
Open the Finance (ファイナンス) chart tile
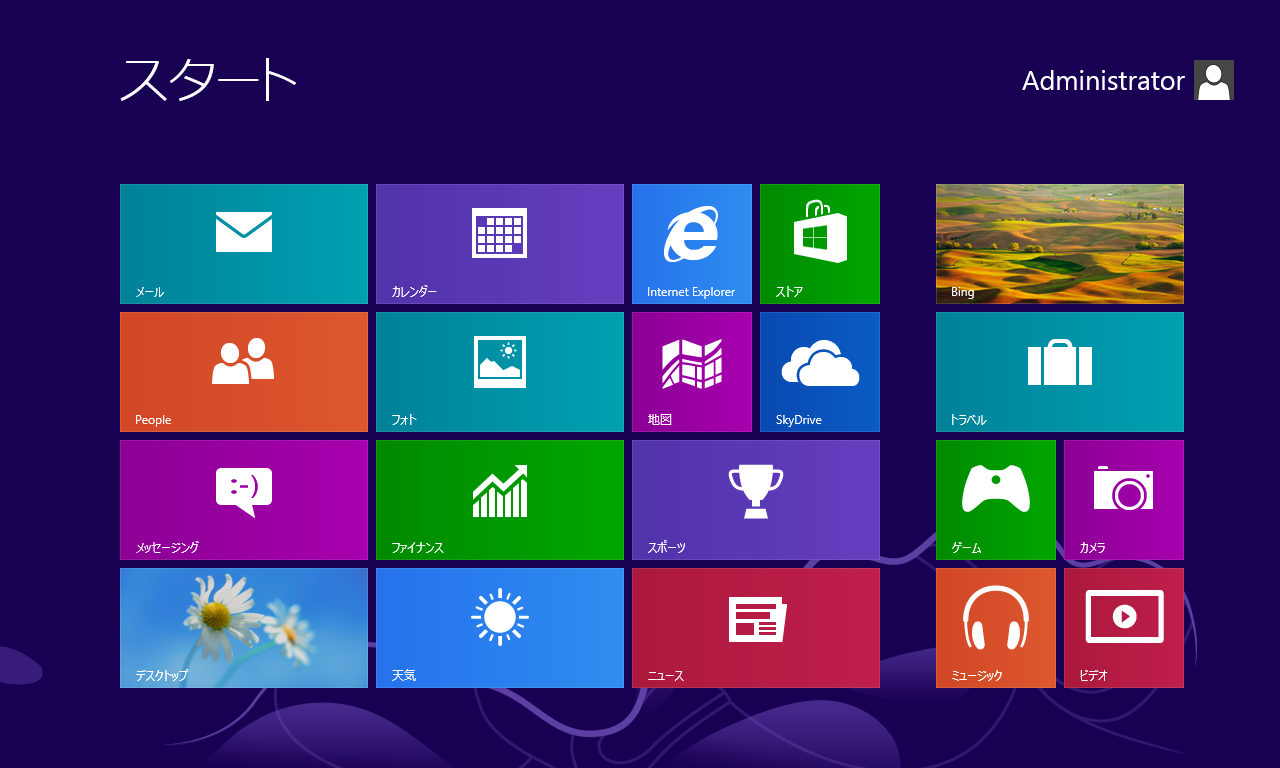pyautogui.click(x=500, y=500)
